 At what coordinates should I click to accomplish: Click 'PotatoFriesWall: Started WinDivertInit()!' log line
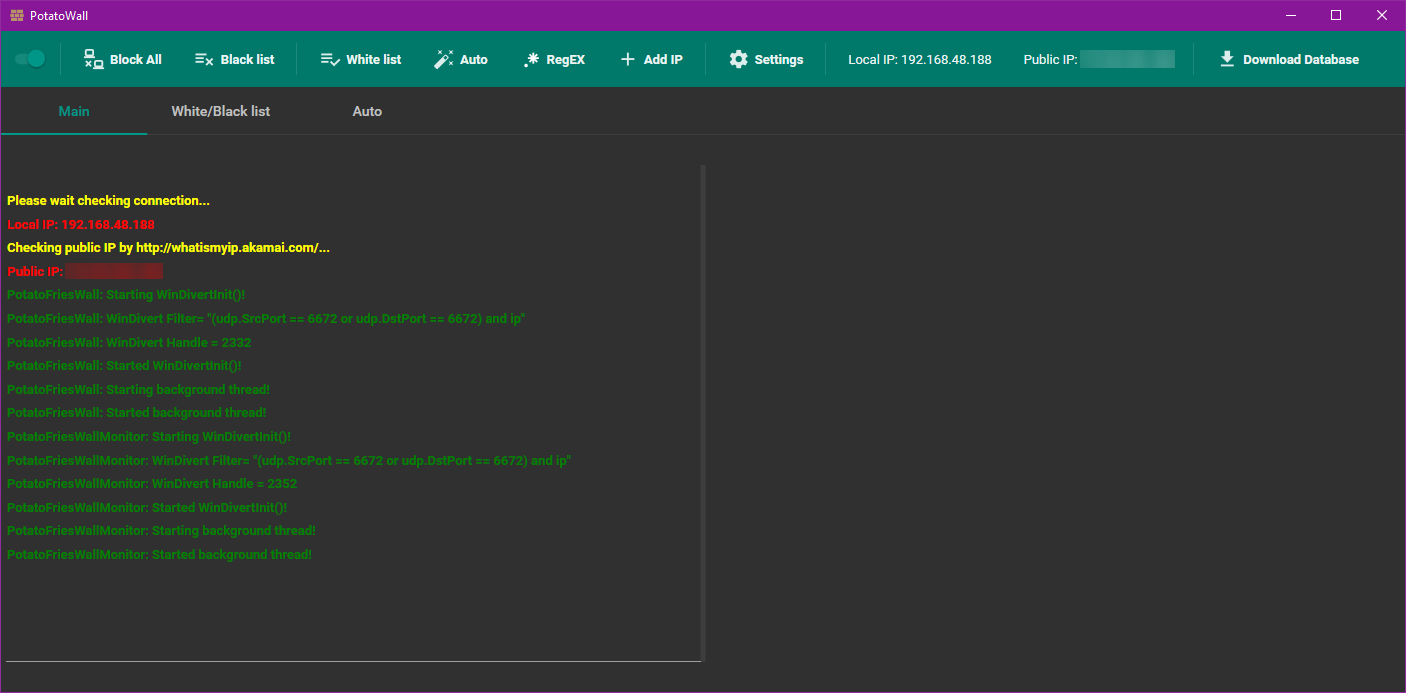[x=124, y=365]
